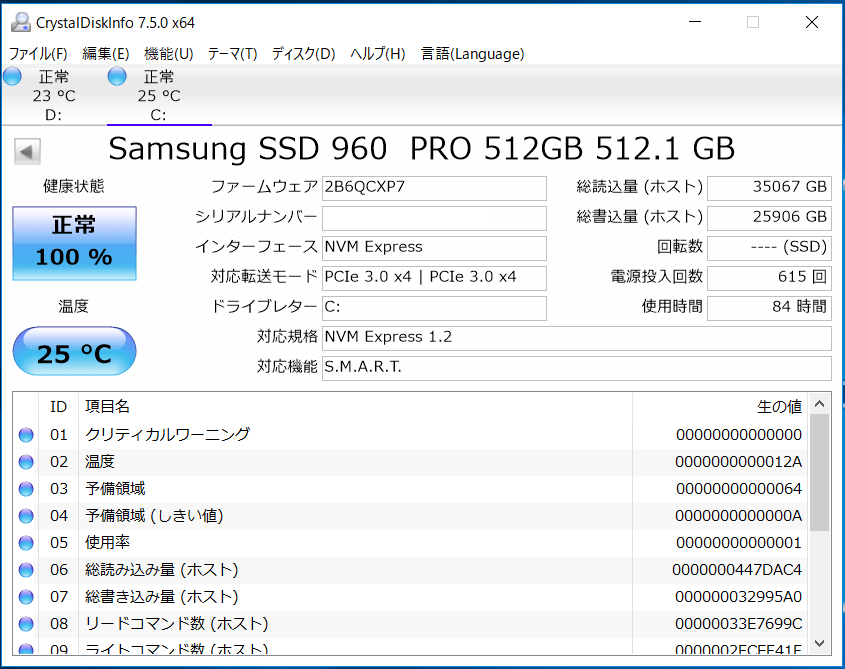The image size is (845, 669).
Task: Click the 総読込量 (ホスト) label
Action: (640, 187)
